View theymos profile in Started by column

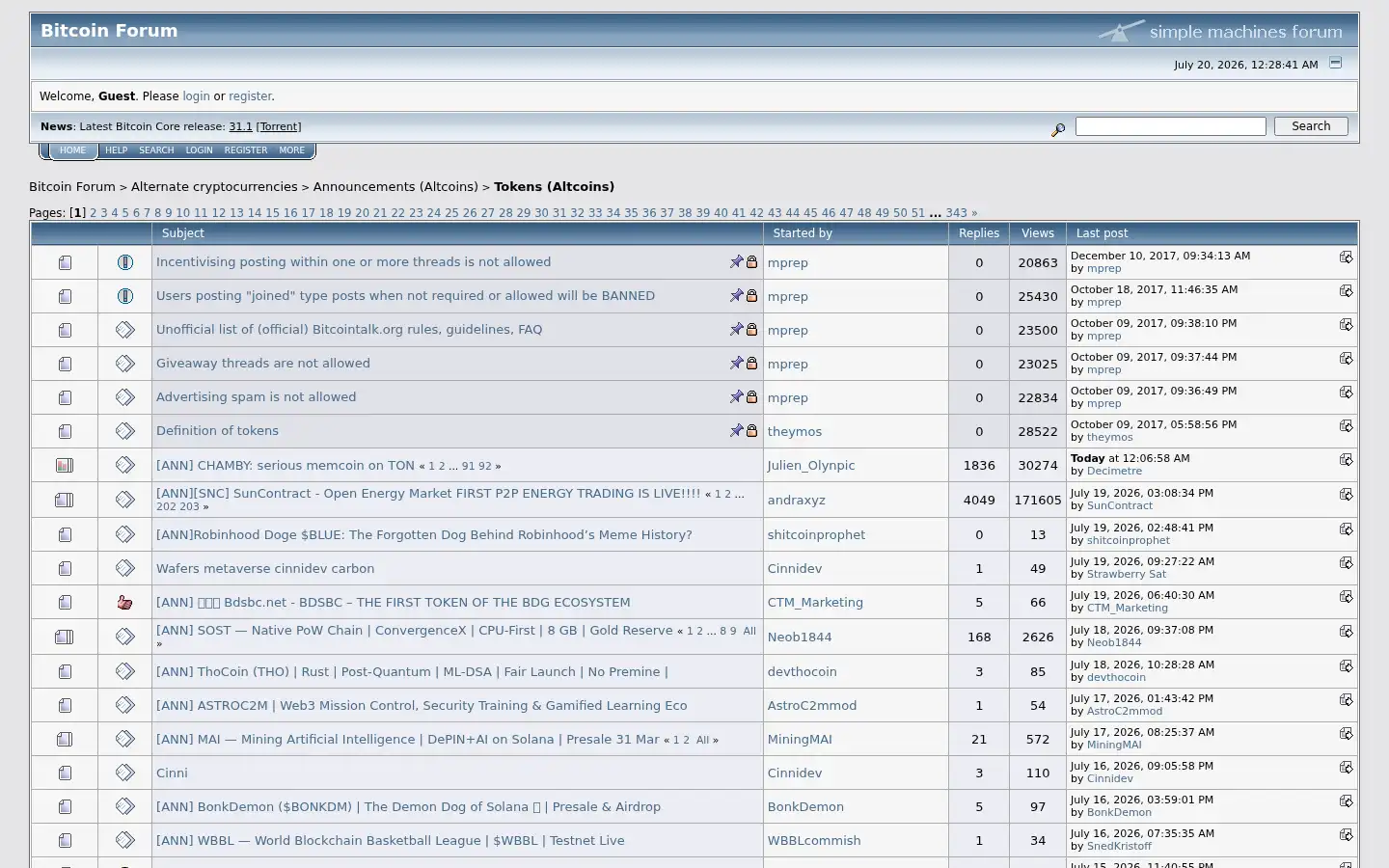pyautogui.click(x=795, y=431)
